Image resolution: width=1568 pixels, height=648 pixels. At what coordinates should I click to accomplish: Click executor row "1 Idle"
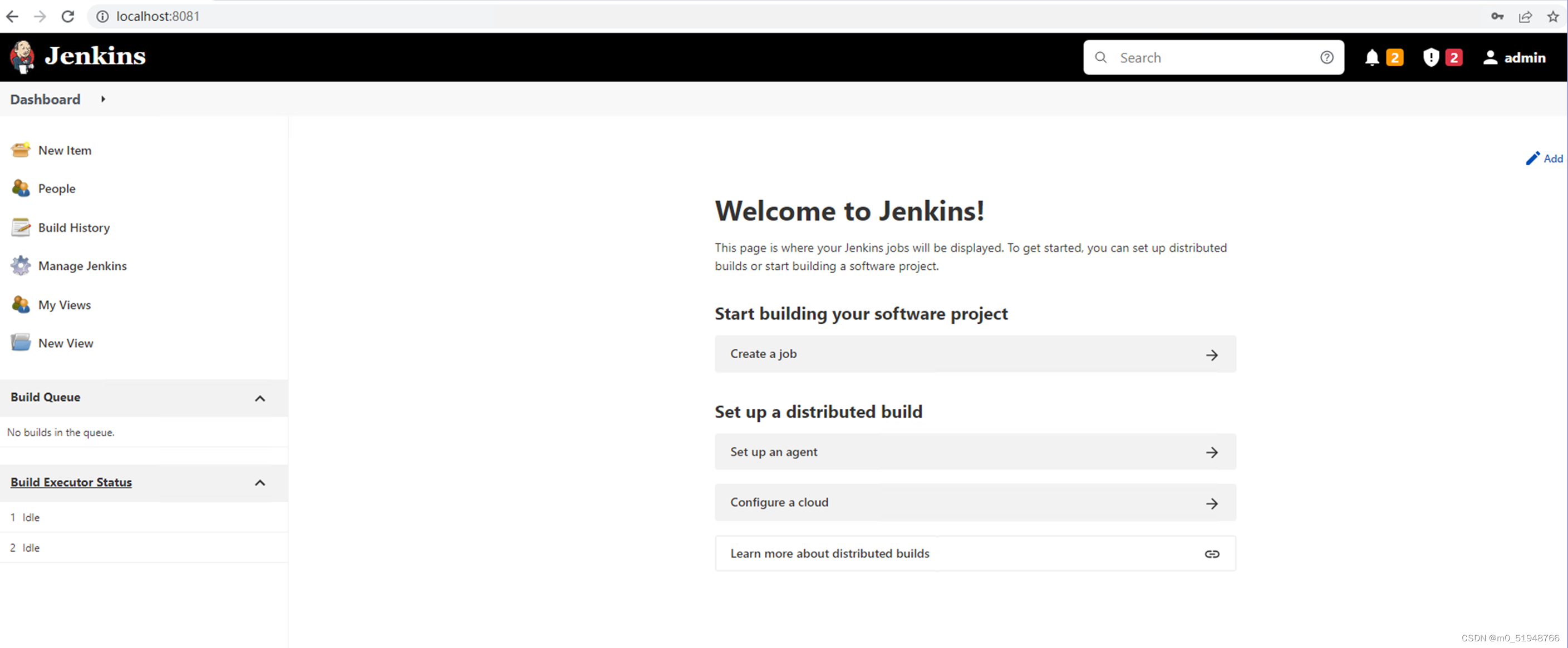pos(144,517)
